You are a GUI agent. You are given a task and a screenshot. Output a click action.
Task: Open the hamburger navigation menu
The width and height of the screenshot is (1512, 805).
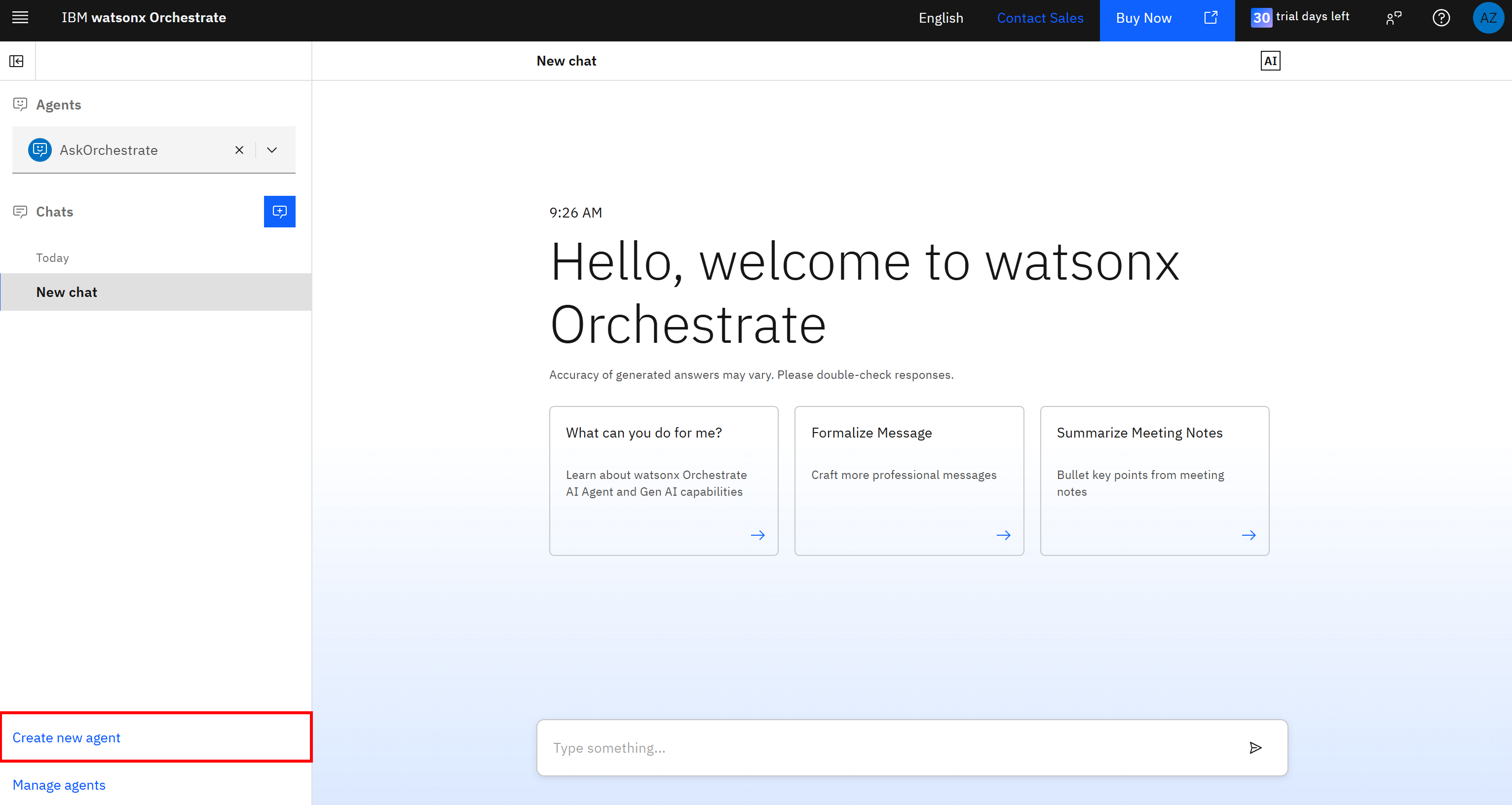pos(20,18)
